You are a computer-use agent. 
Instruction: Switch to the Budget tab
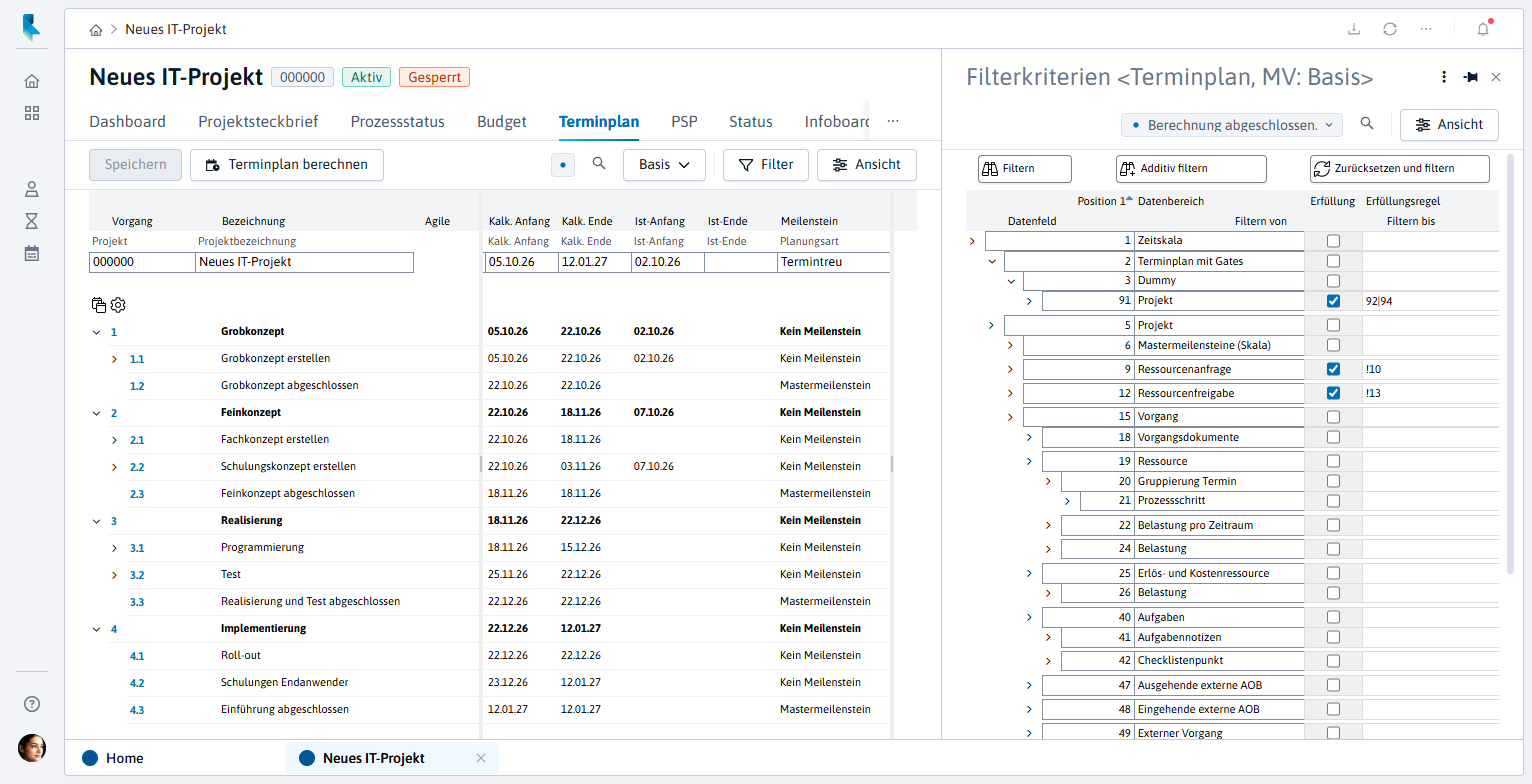coord(502,122)
